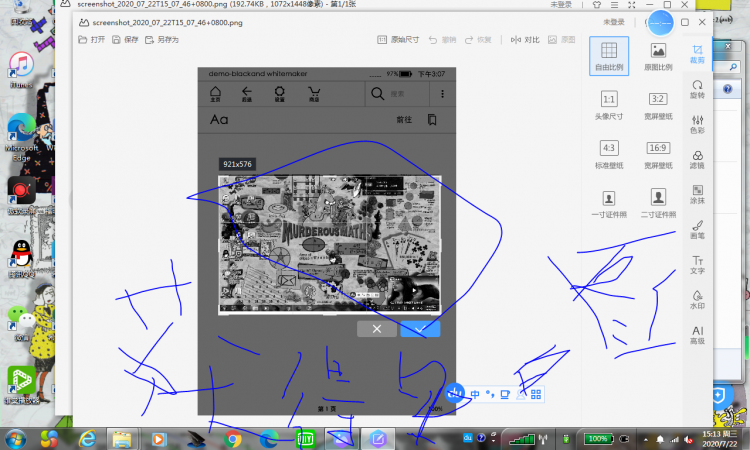Compare before and after with 对比
This screenshot has width=750, height=450.
coord(525,40)
